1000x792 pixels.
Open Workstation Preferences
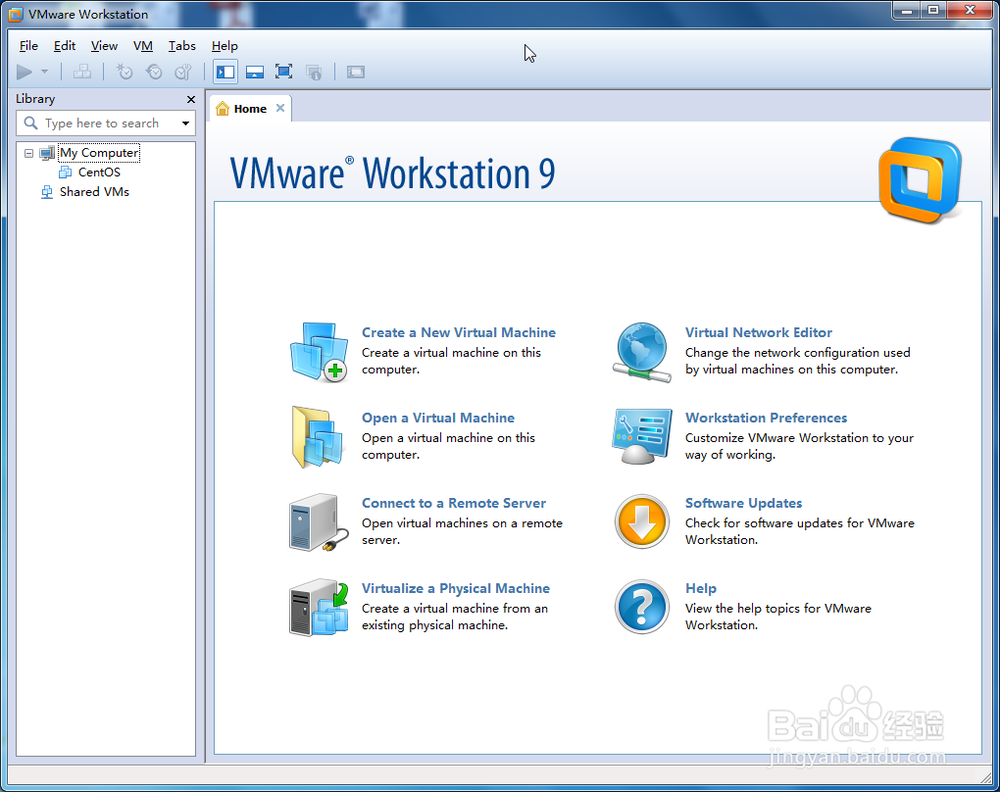(x=766, y=417)
